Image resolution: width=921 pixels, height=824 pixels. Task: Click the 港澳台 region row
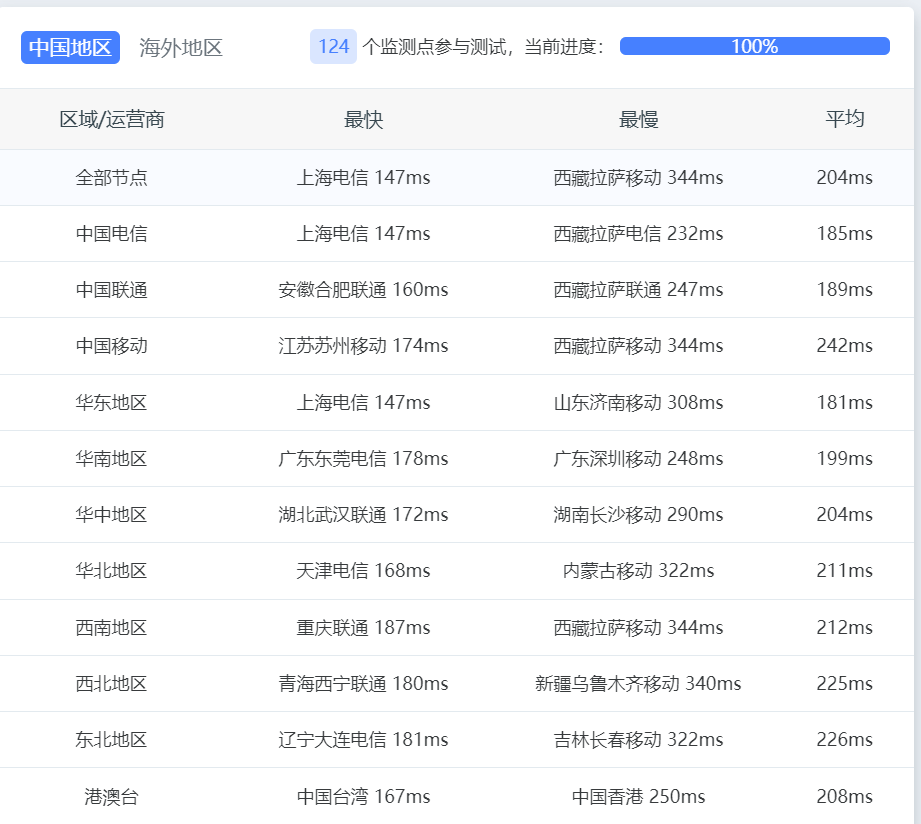(x=457, y=796)
